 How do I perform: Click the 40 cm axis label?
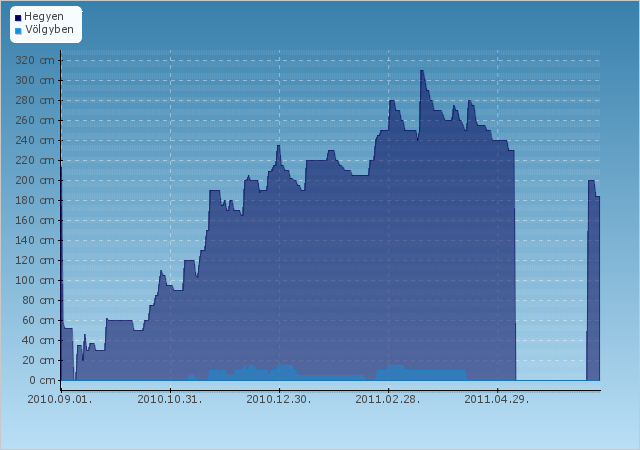coord(38,341)
